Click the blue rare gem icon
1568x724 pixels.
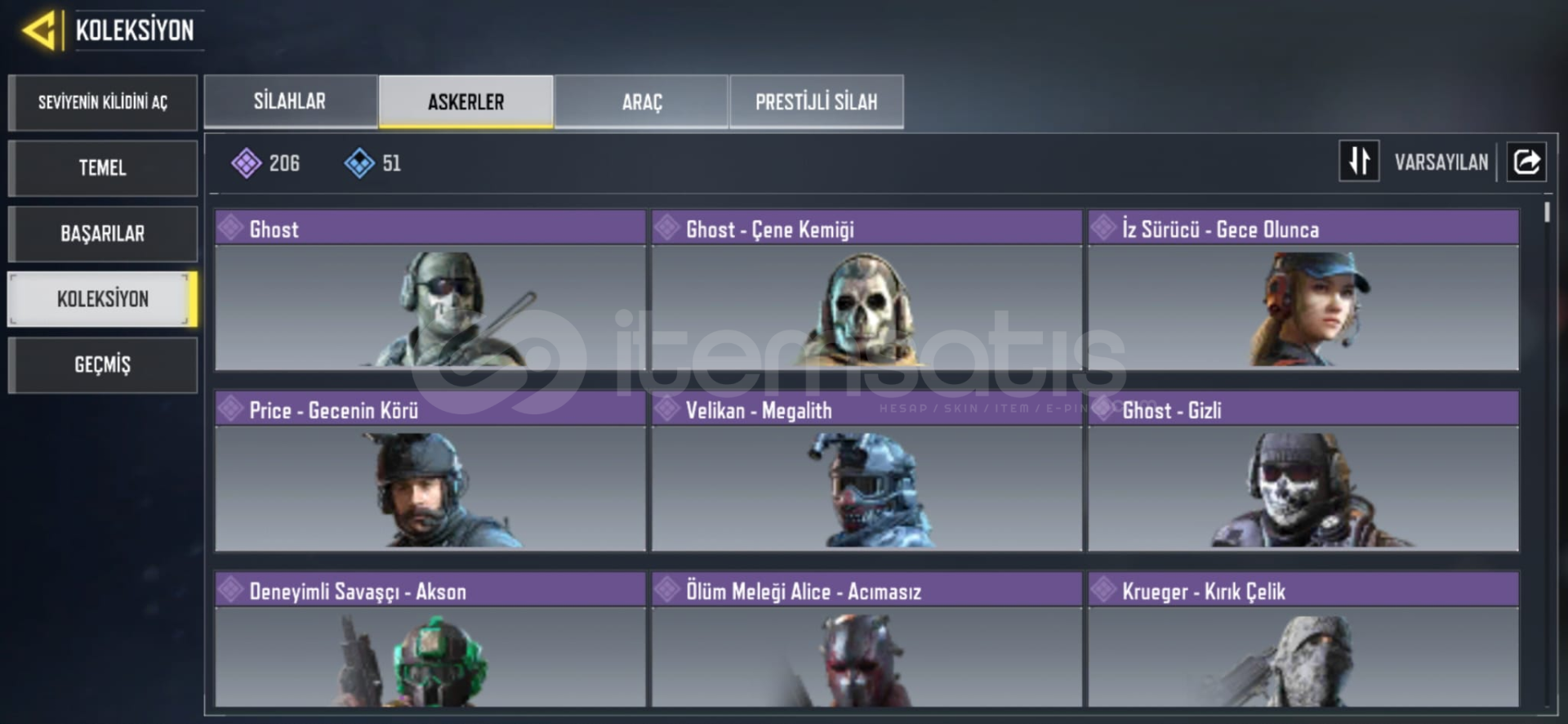click(359, 163)
